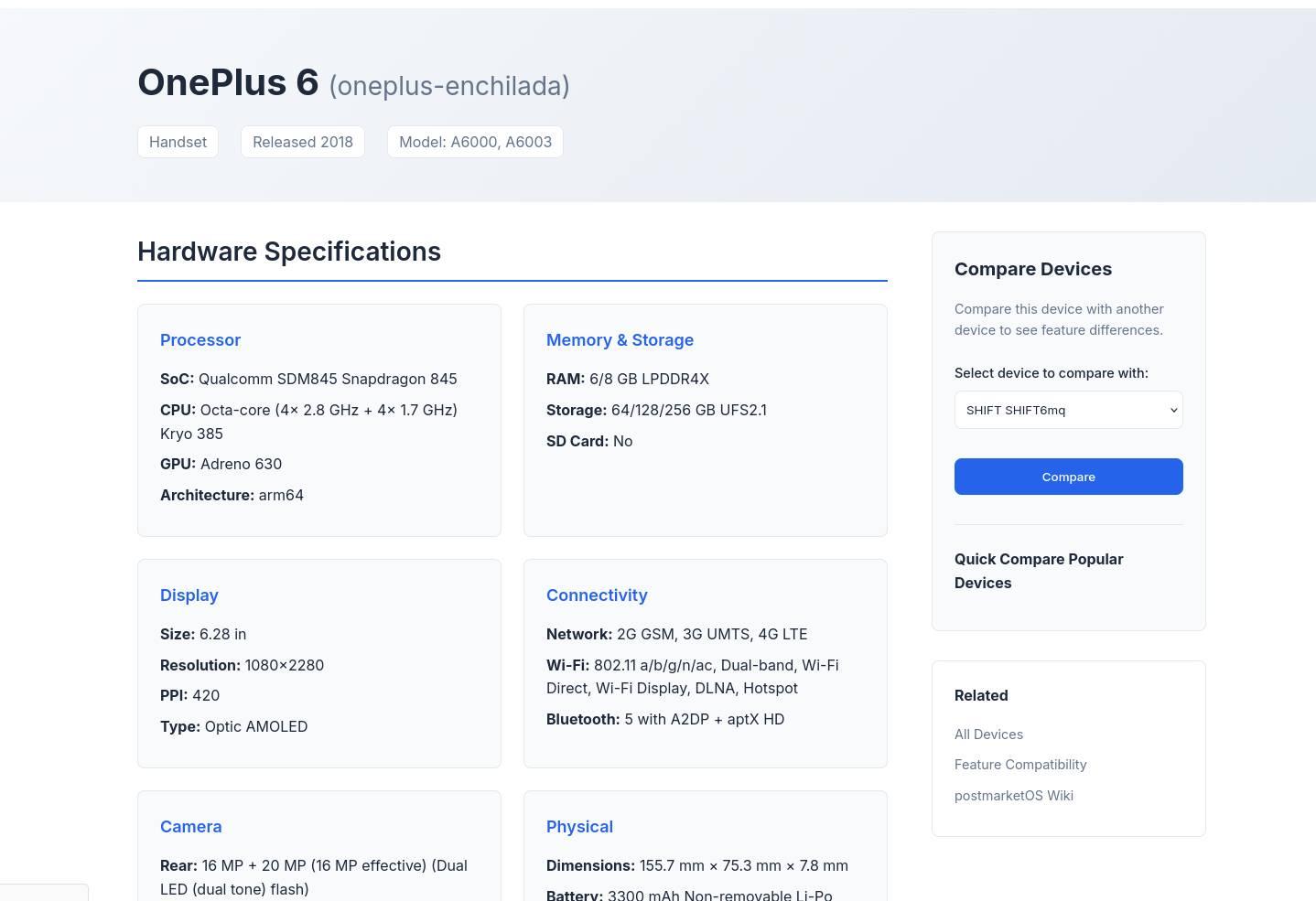Click the Compare Devices sidebar heading
1316x901 pixels.
pyautogui.click(x=1033, y=269)
